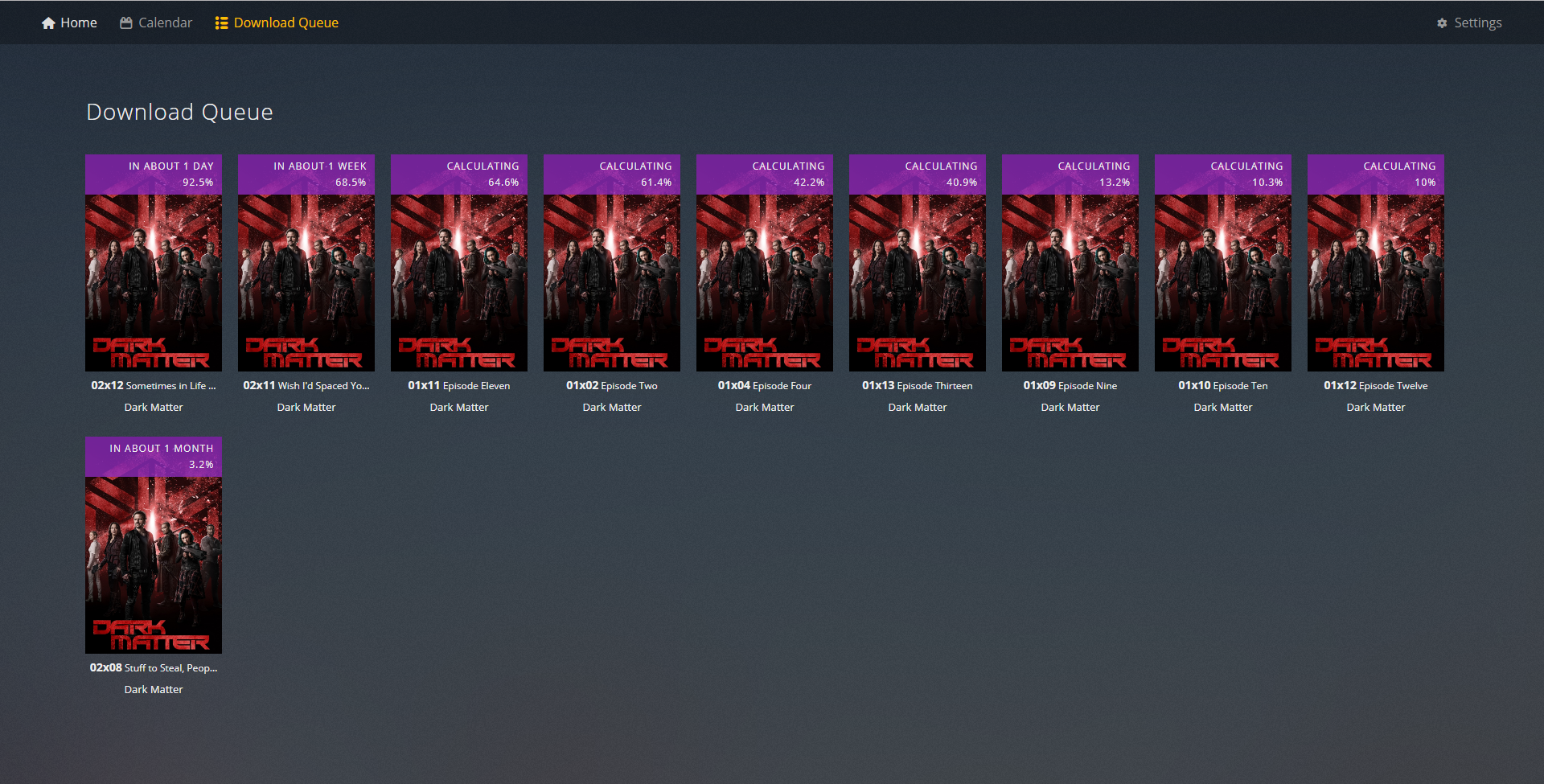Click the 01x10 Episode Ten title
Image resolution: width=1544 pixels, height=784 pixels.
coord(1223,386)
